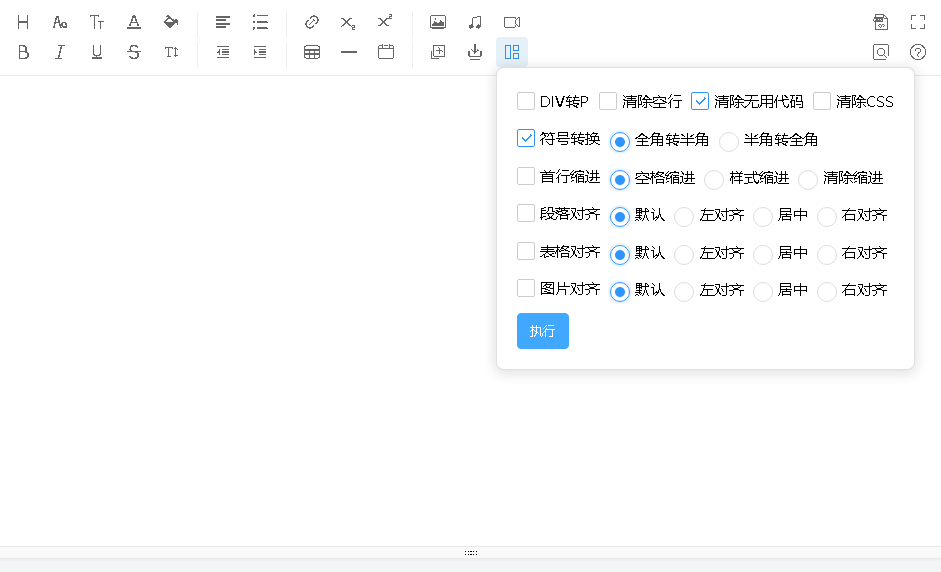This screenshot has width=941, height=572.
Task: Select 默认 for 段落对齐
Action: tap(619, 217)
